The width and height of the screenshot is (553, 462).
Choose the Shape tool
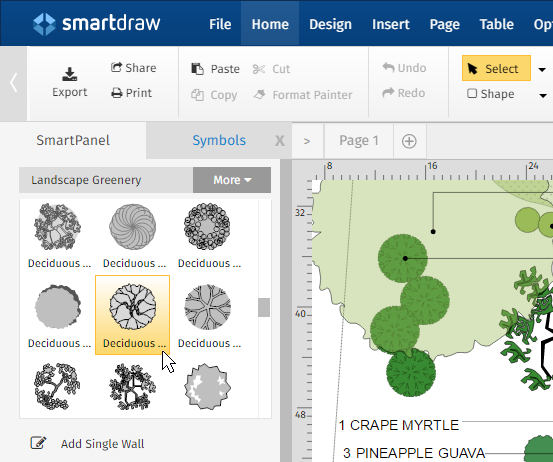[491, 94]
